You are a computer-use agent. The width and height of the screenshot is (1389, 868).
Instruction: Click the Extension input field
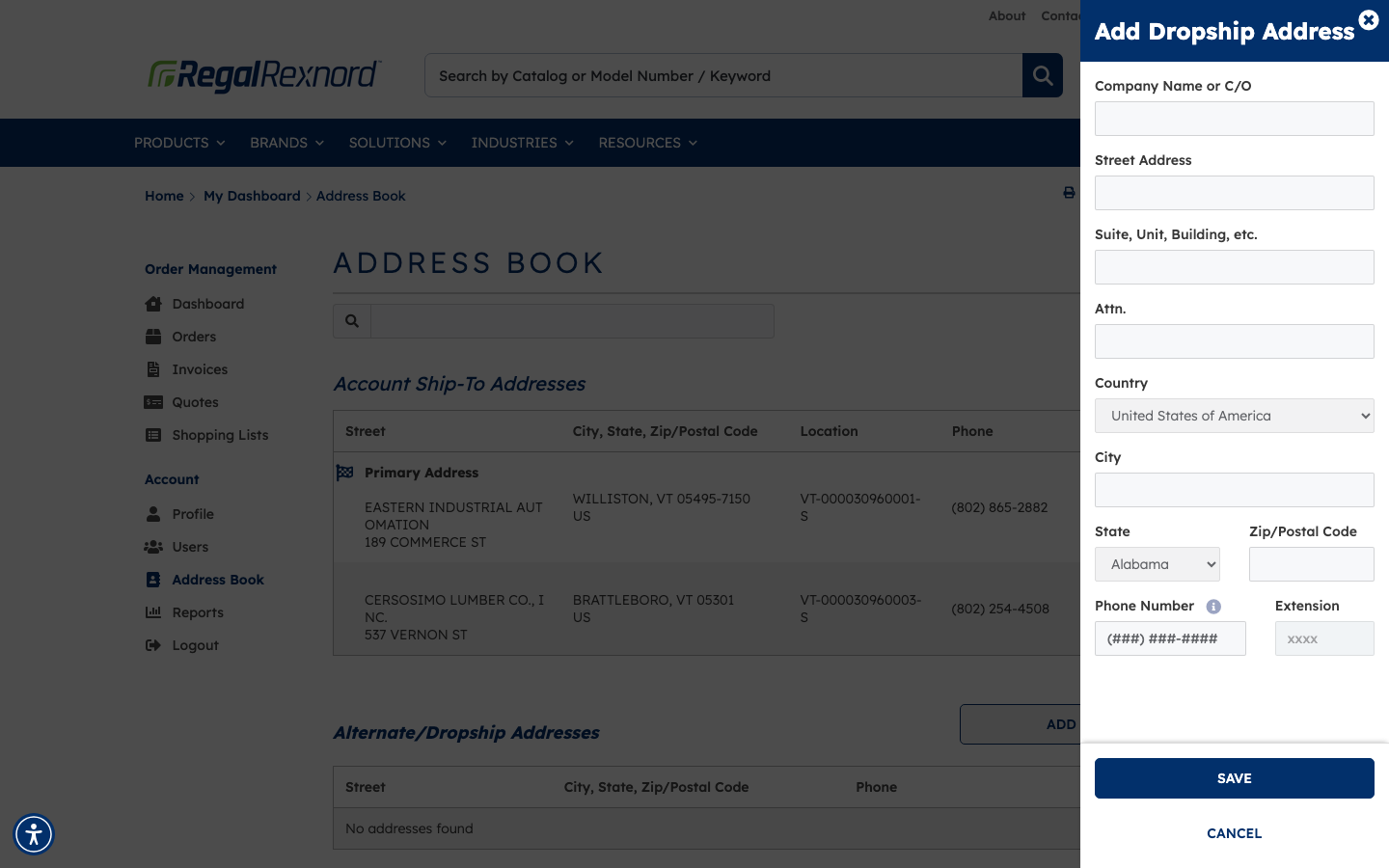point(1324,638)
